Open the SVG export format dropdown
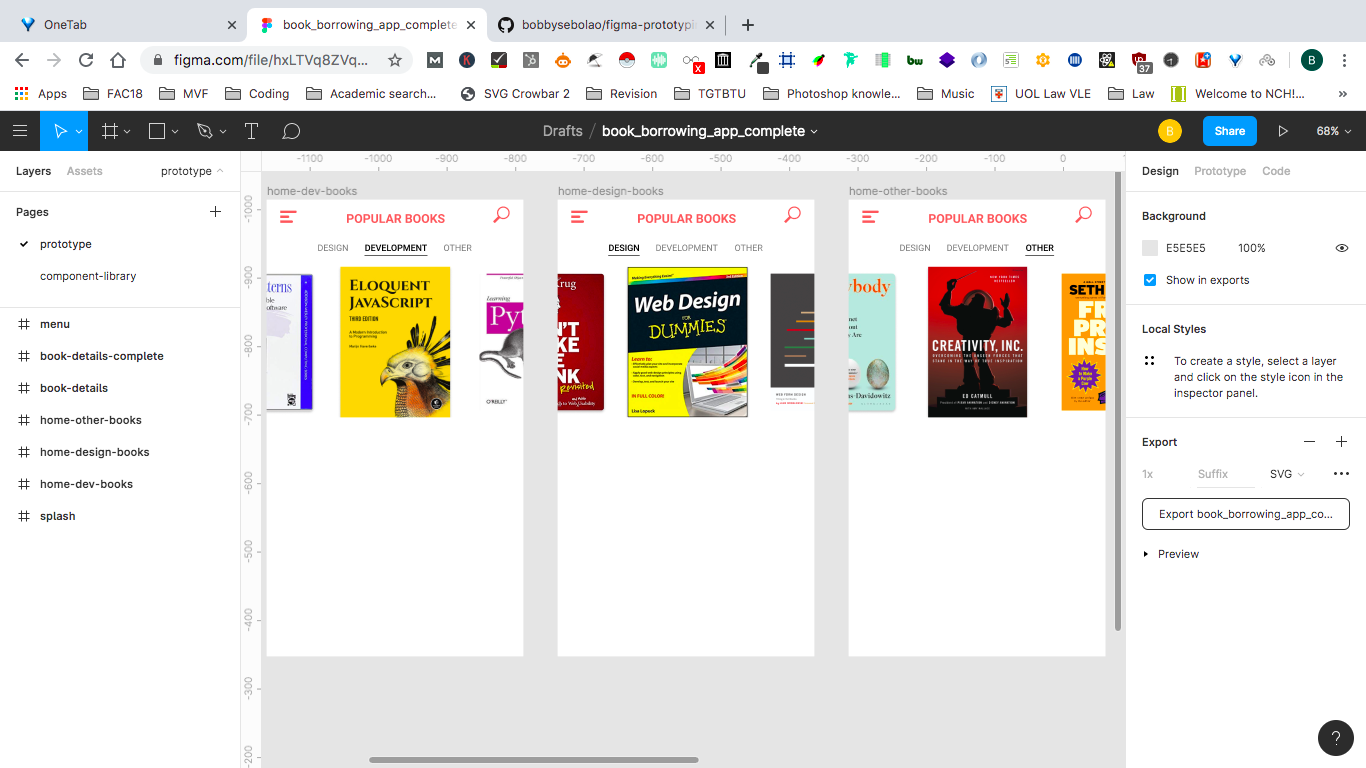 click(x=1287, y=474)
